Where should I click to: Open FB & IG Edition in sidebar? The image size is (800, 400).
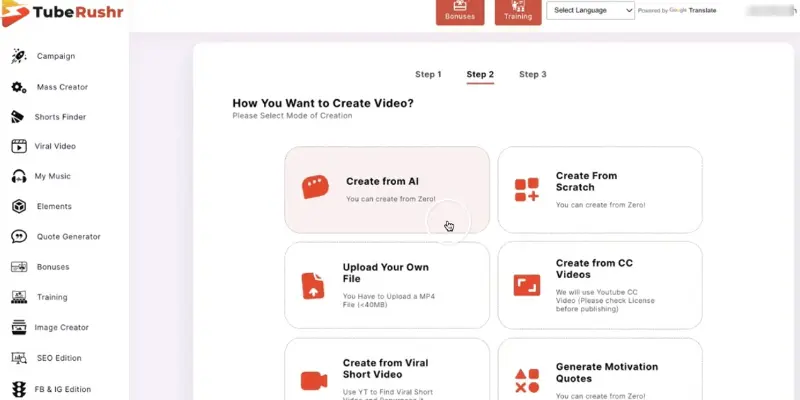63,389
